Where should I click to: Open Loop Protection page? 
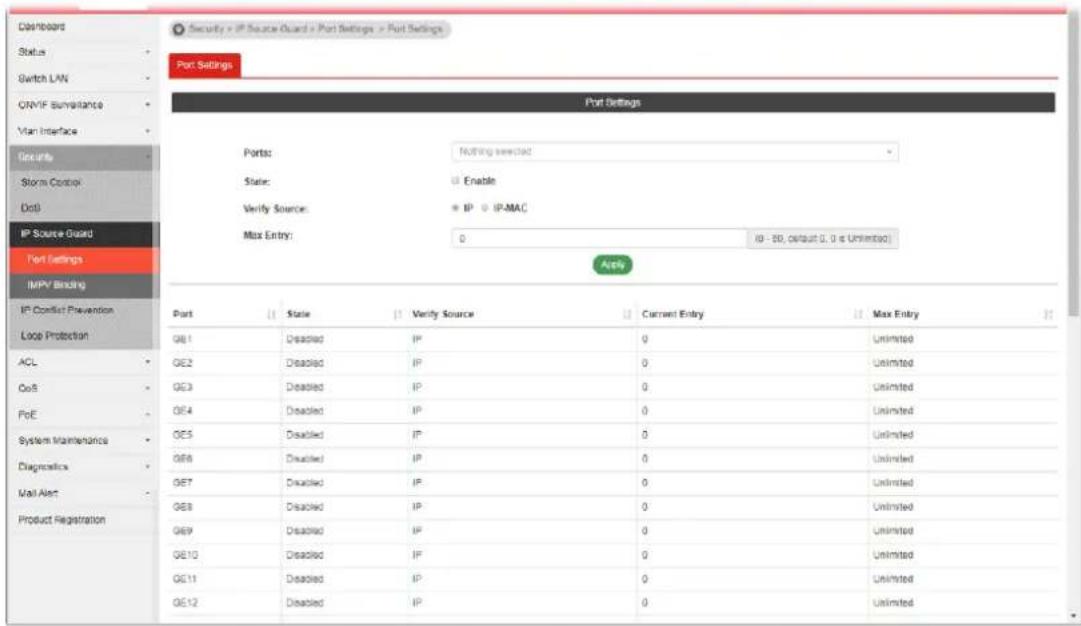point(84,336)
